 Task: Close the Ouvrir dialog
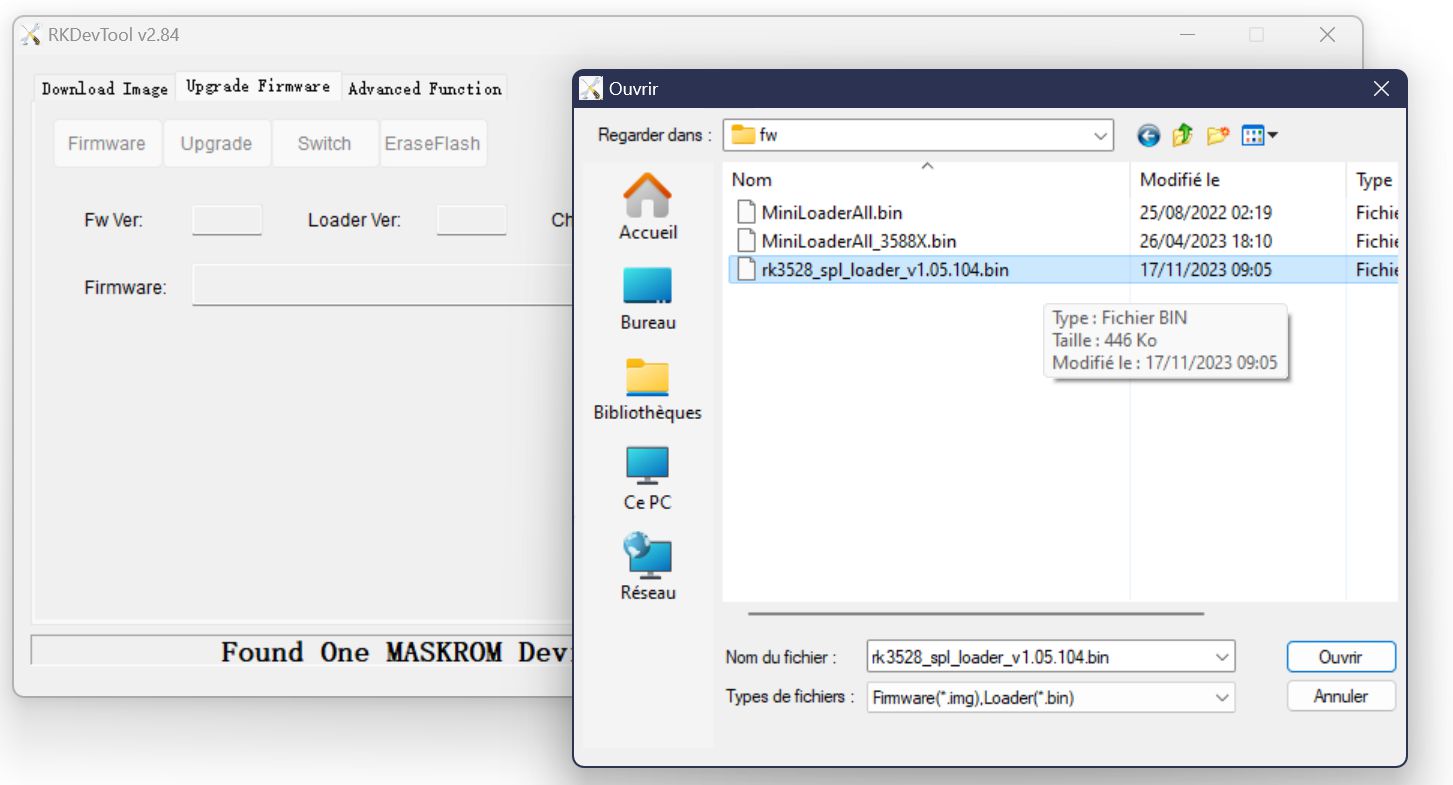(1381, 89)
